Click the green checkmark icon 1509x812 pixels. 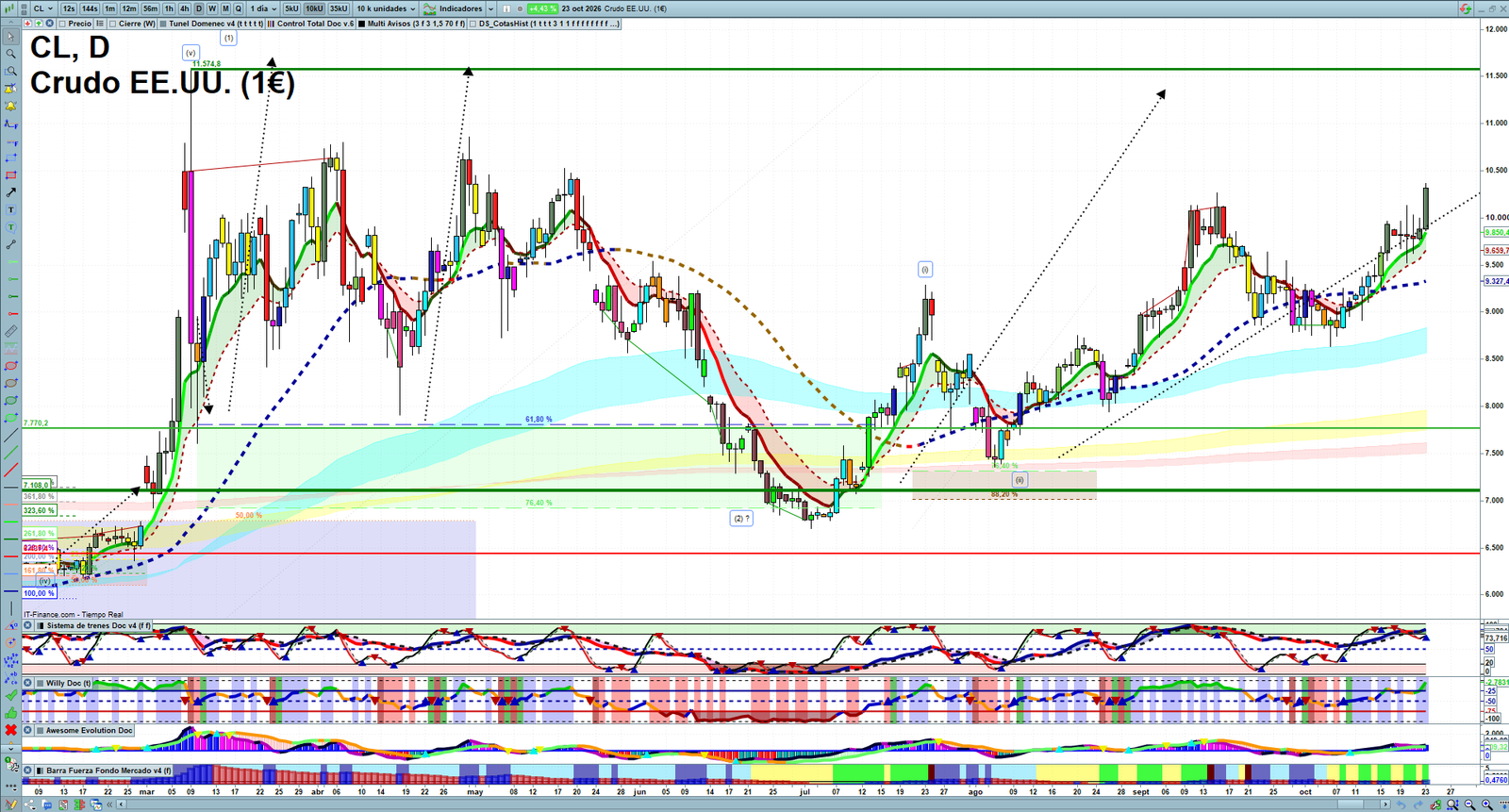tap(11, 695)
